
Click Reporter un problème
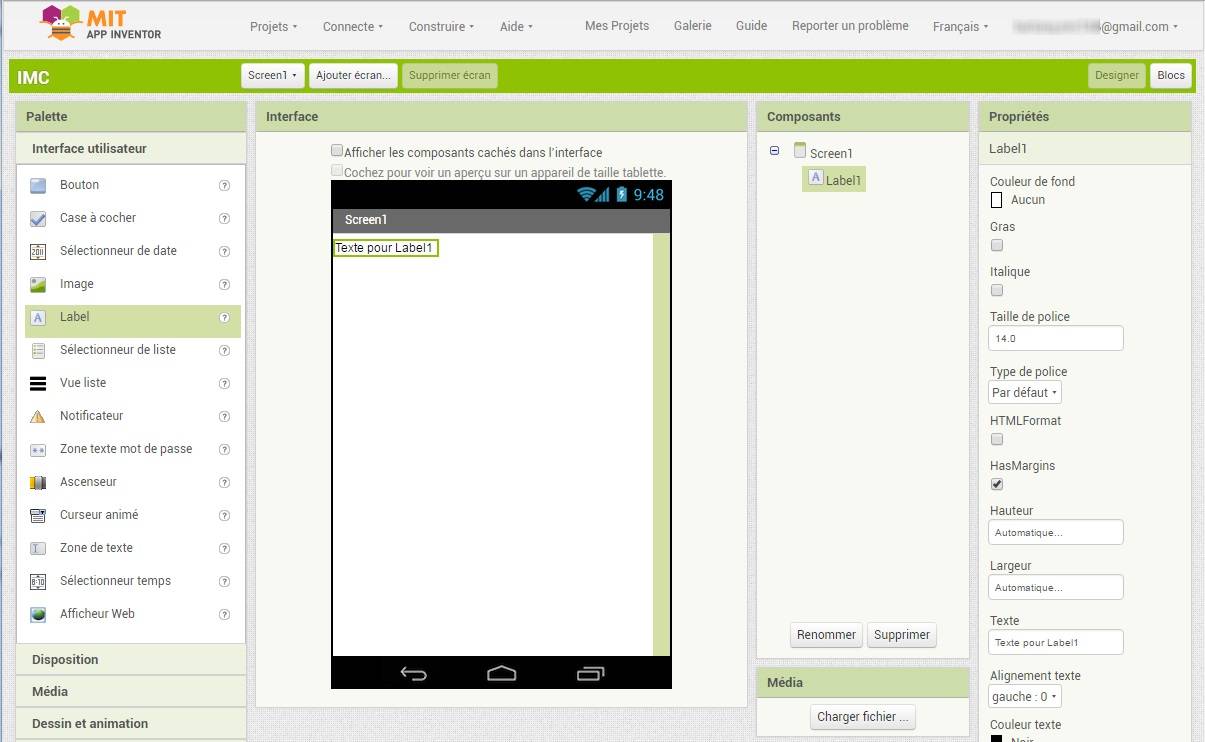tap(850, 26)
